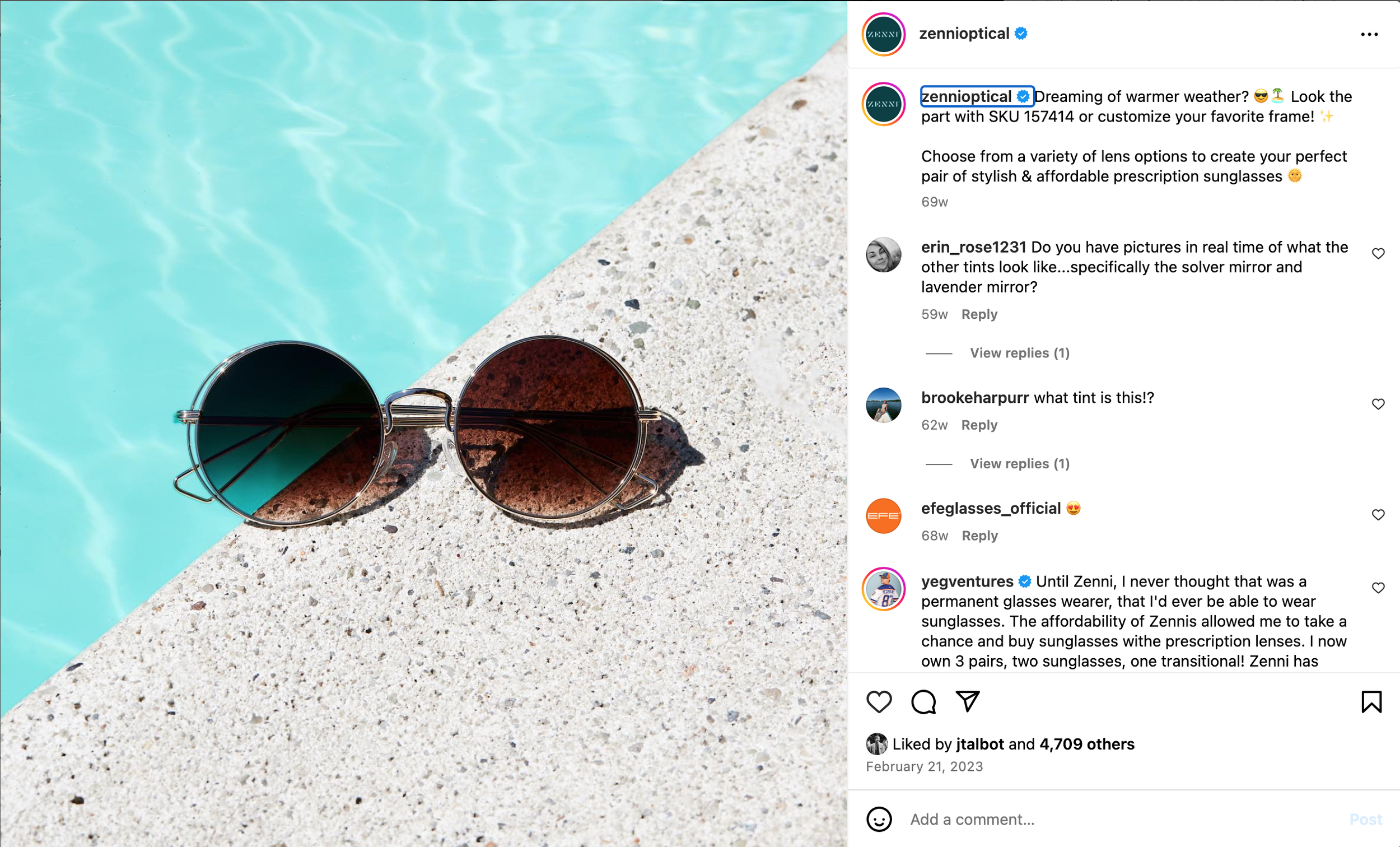Open yegventures username link

point(967,581)
